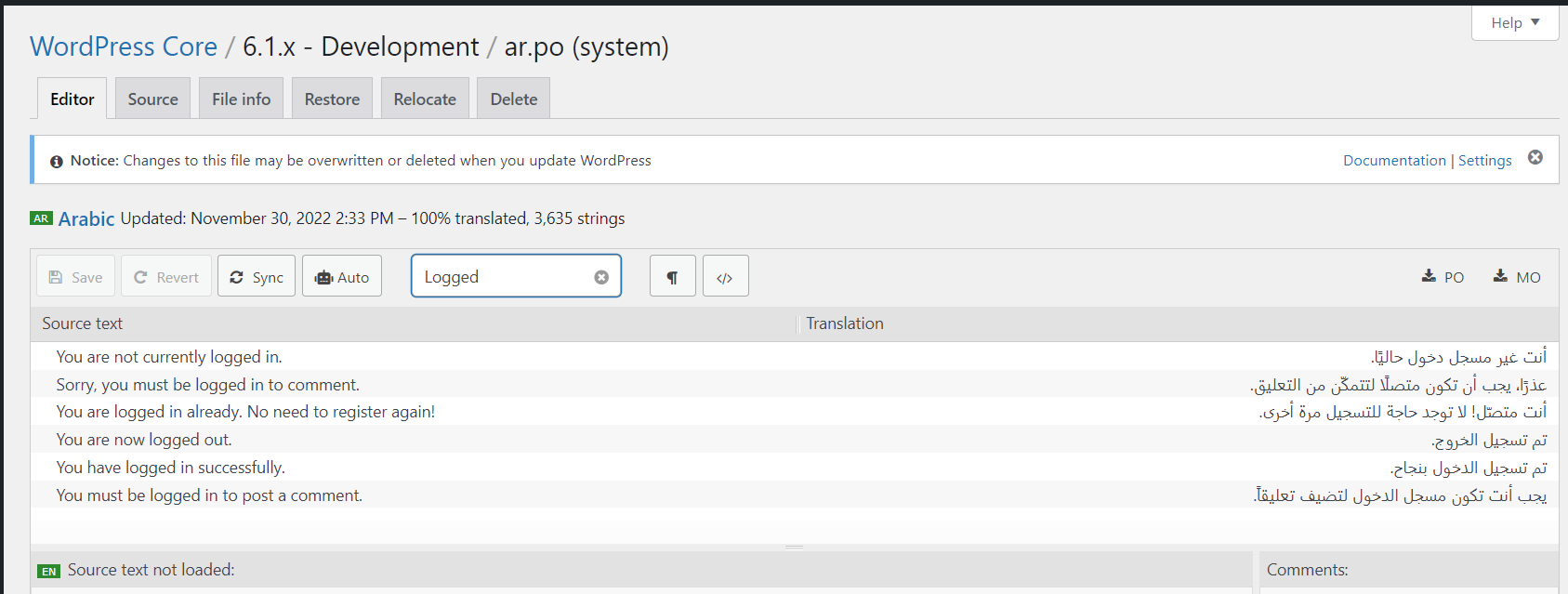Open the Documentation link
Image resolution: width=1568 pixels, height=594 pixels.
(1394, 160)
